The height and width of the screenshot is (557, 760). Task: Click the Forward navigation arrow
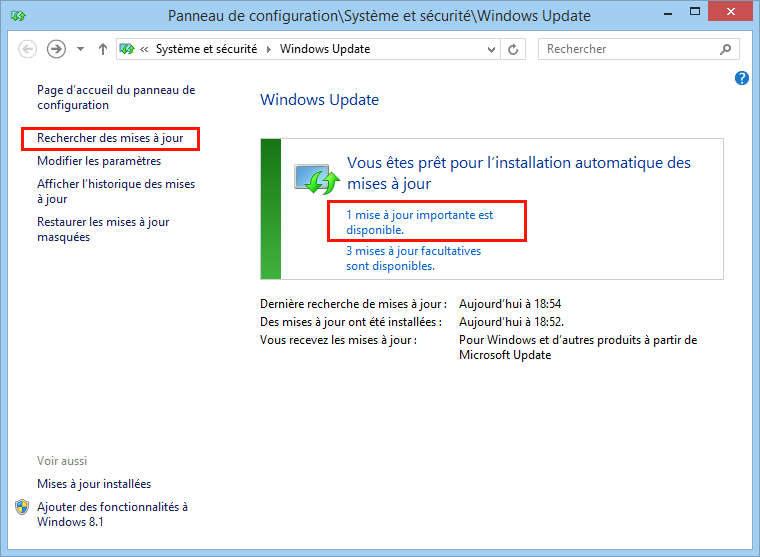(x=56, y=49)
